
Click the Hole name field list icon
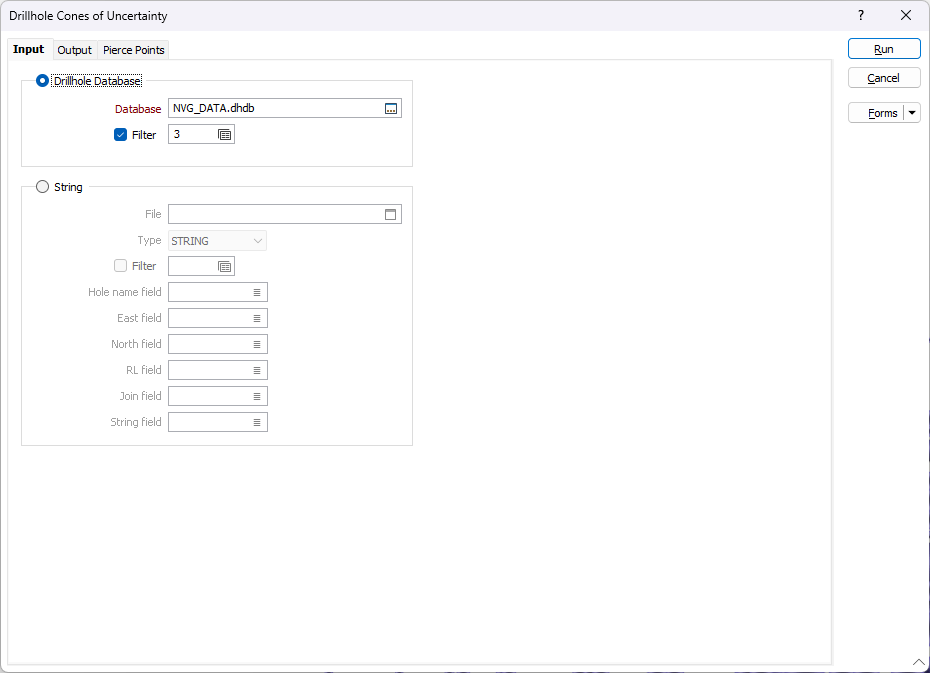click(x=257, y=292)
